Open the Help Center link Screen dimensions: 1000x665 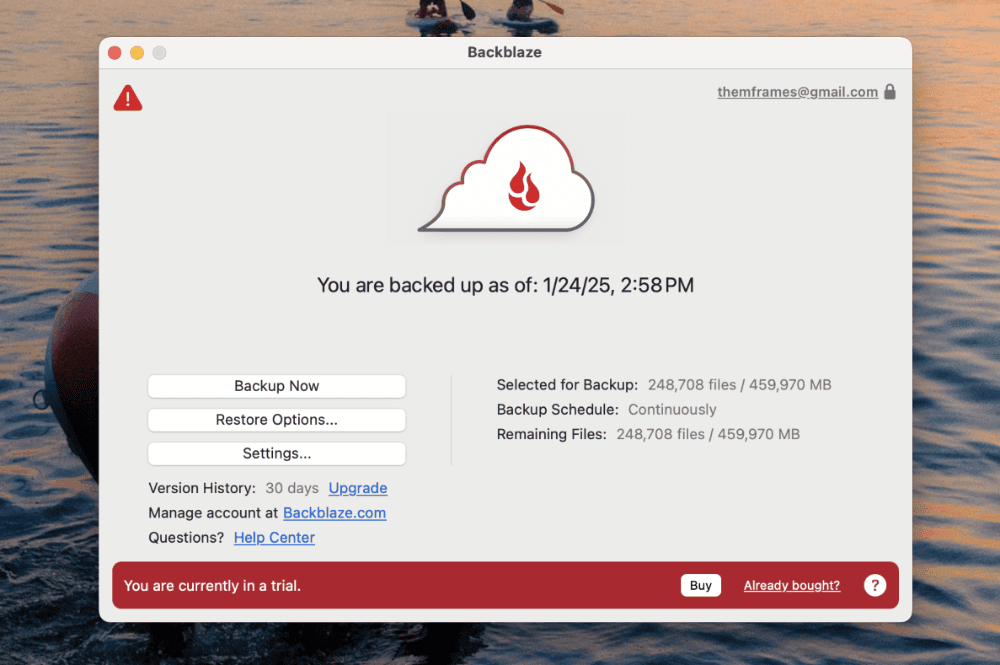coord(274,538)
